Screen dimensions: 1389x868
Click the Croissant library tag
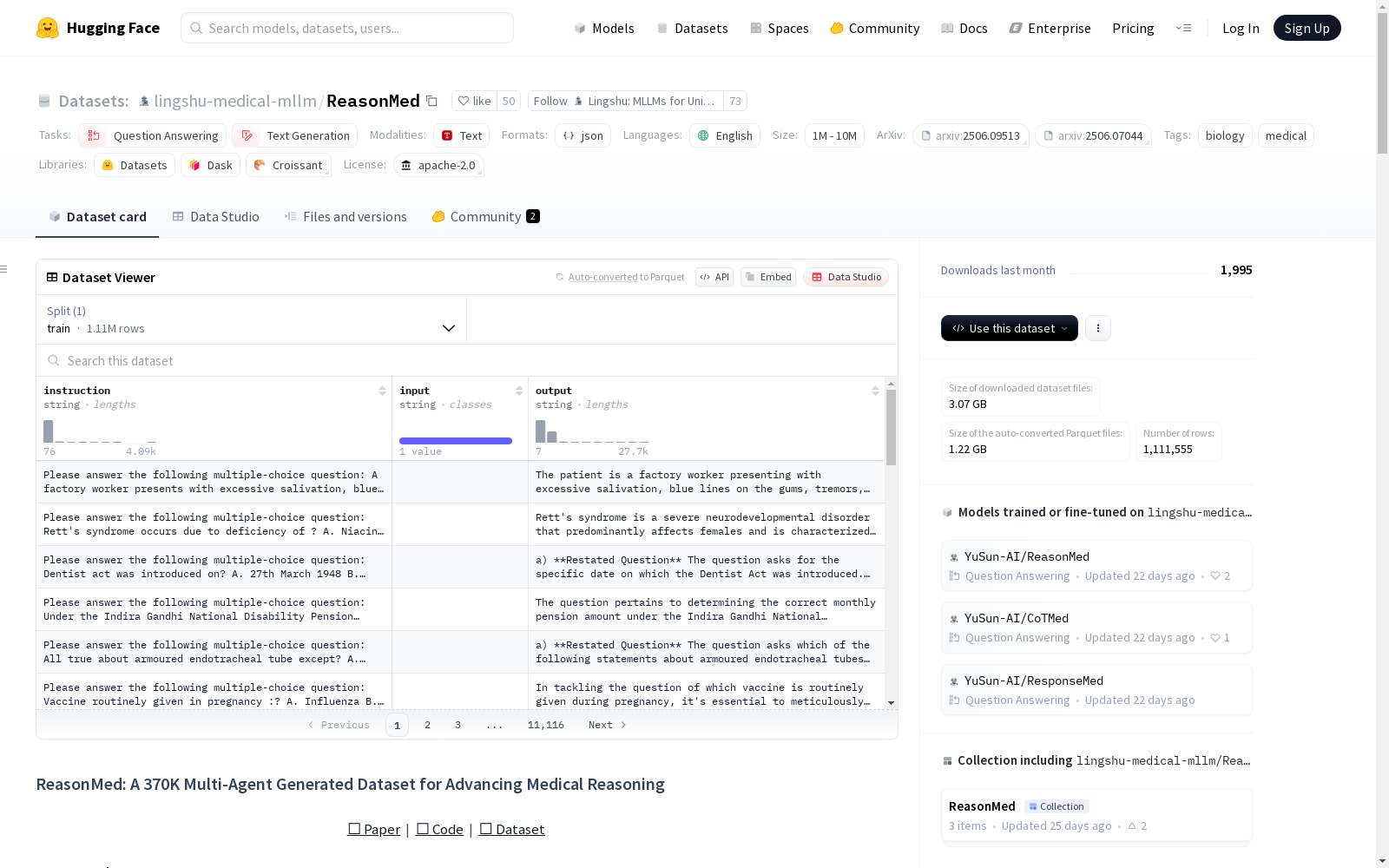[x=288, y=165]
